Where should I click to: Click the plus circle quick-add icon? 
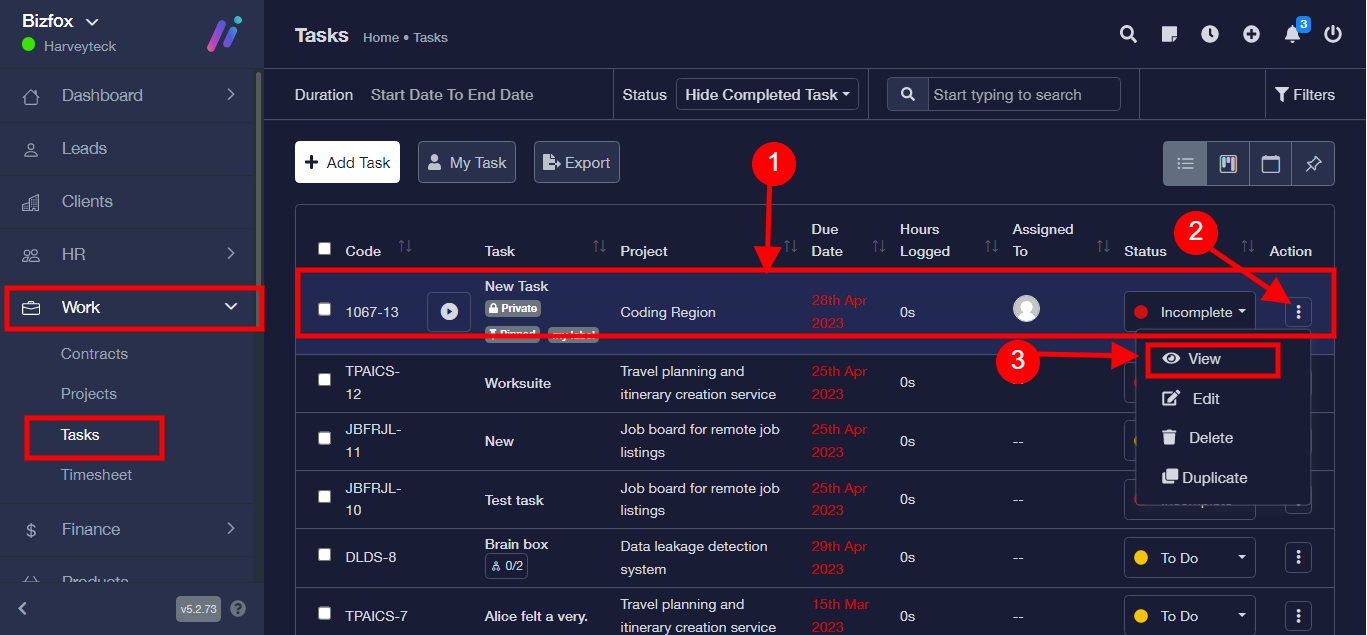[x=1251, y=34]
